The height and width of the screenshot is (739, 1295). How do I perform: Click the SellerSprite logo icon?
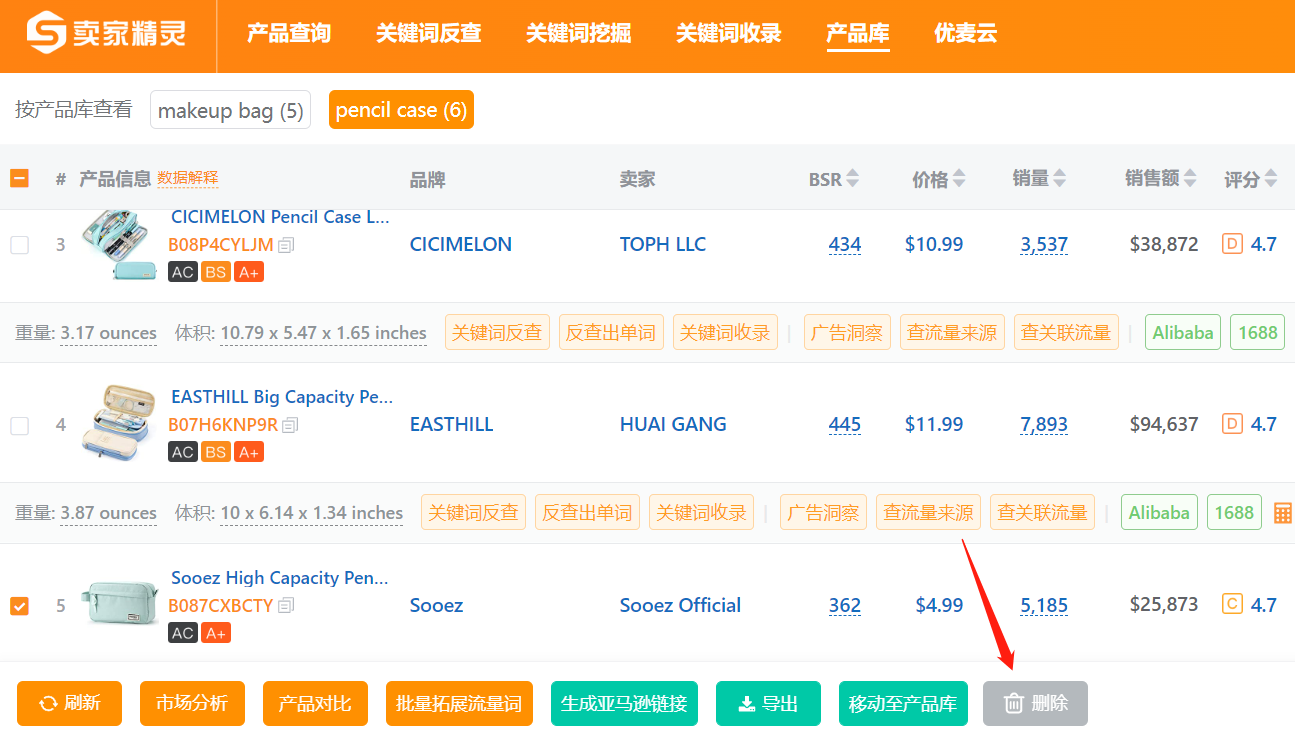46,33
